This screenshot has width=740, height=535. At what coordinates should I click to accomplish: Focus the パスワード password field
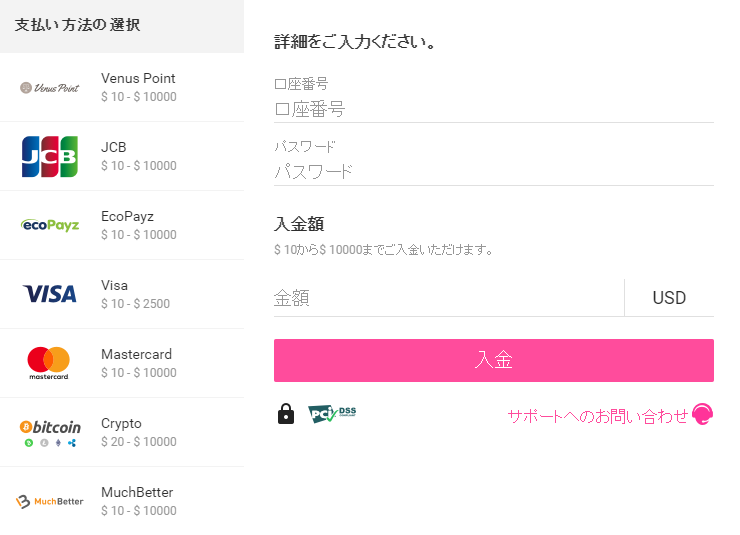pyautogui.click(x=494, y=172)
